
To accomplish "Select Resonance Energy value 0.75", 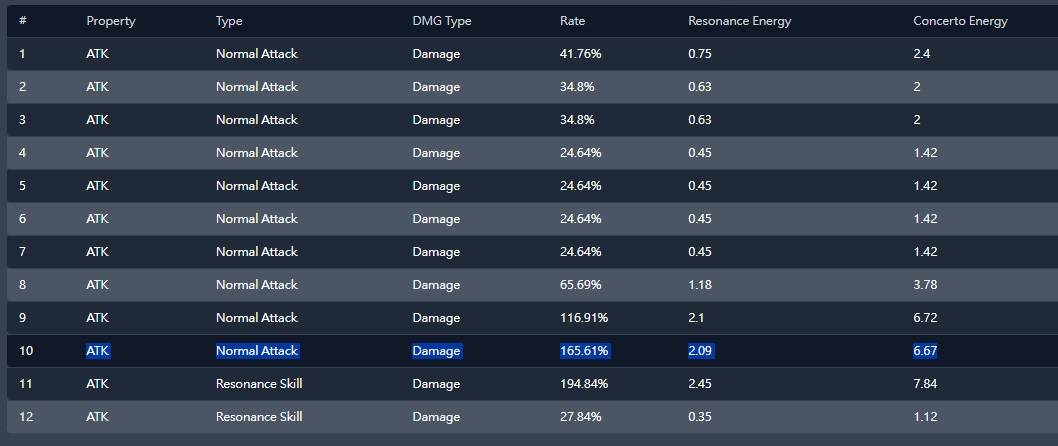I will coord(701,54).
